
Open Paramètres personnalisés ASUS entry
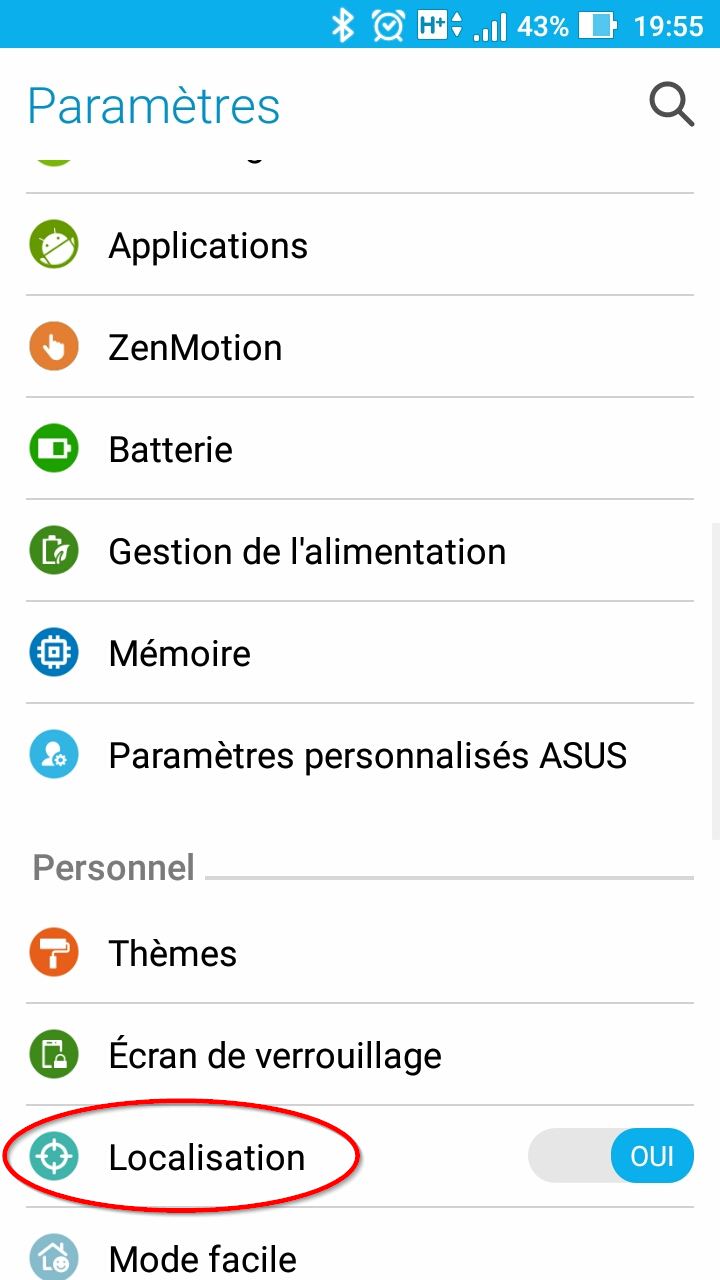[367, 756]
